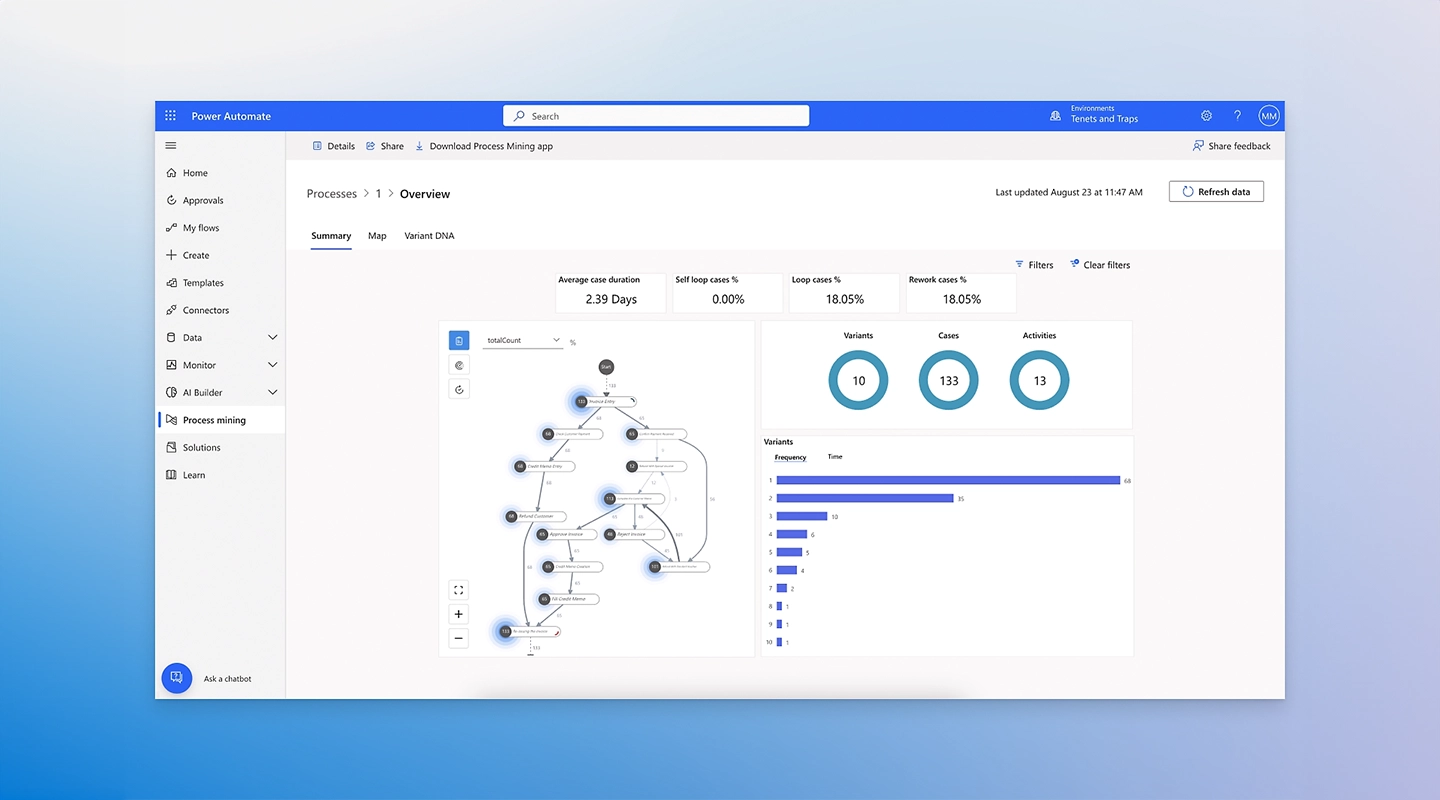
Task: Select Frequency tab in Variants panel
Action: 790,457
